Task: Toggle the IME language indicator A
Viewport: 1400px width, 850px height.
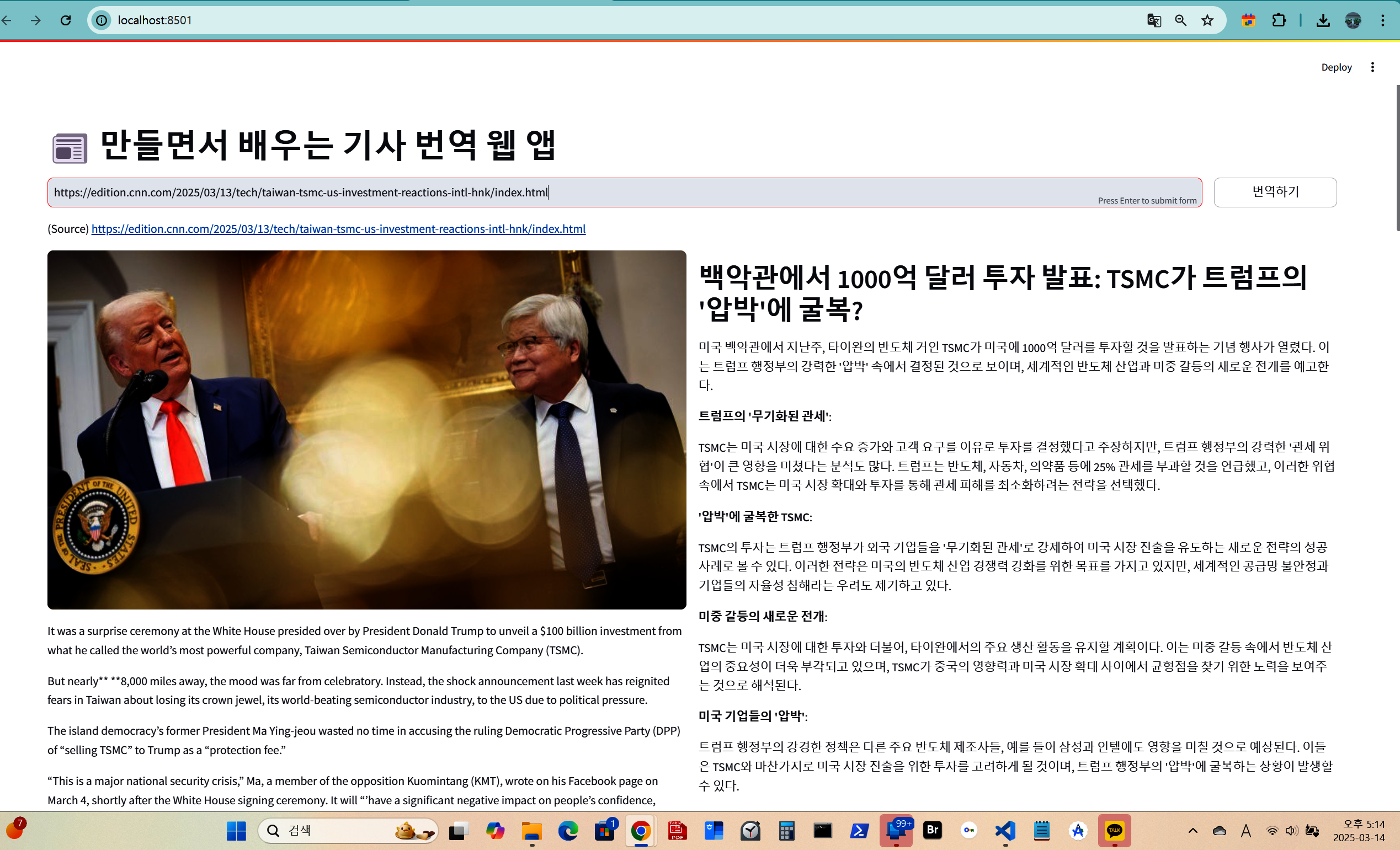Action: (1246, 831)
